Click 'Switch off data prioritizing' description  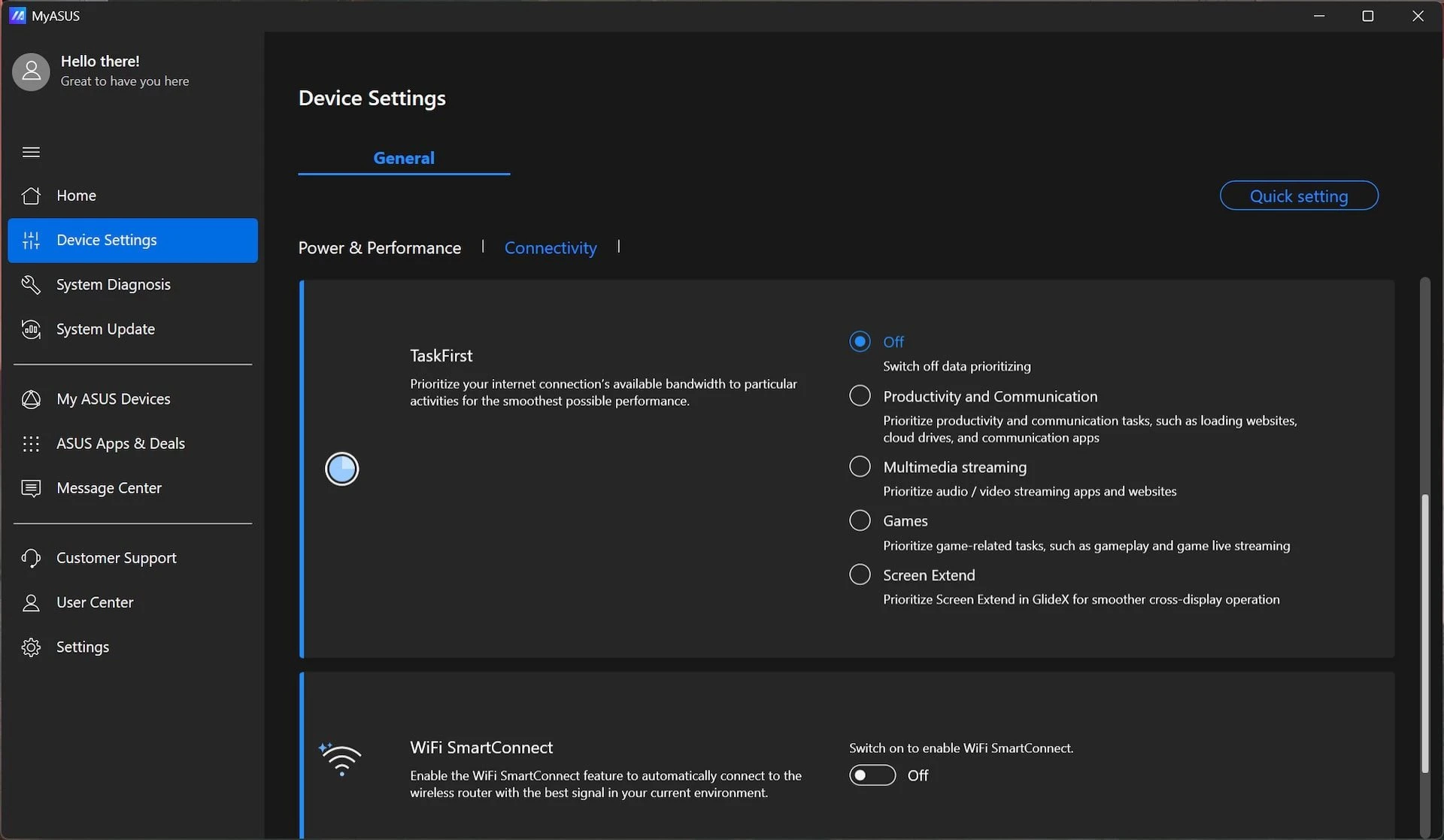click(x=957, y=366)
